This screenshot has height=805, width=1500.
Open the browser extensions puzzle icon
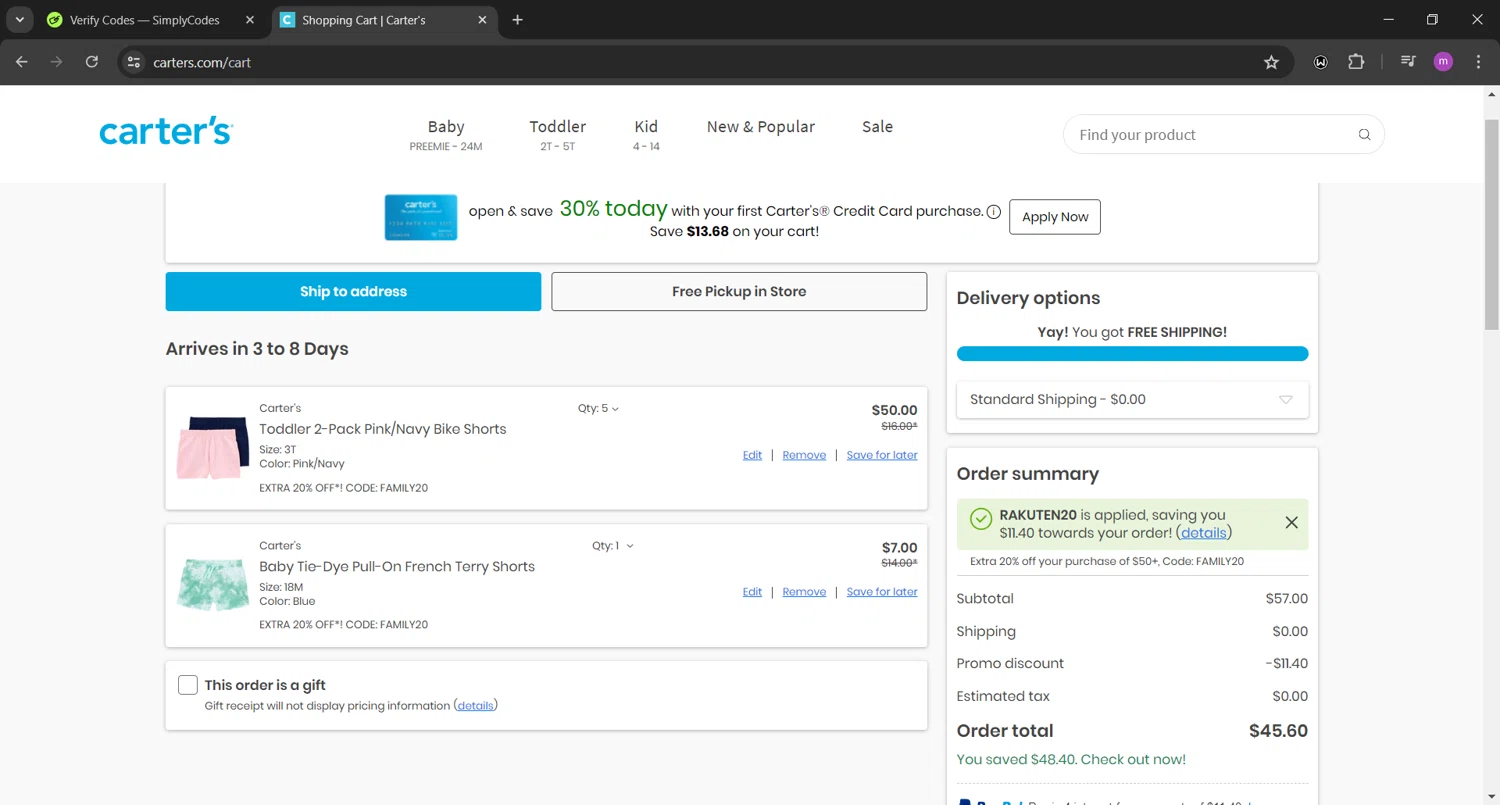coord(1356,62)
